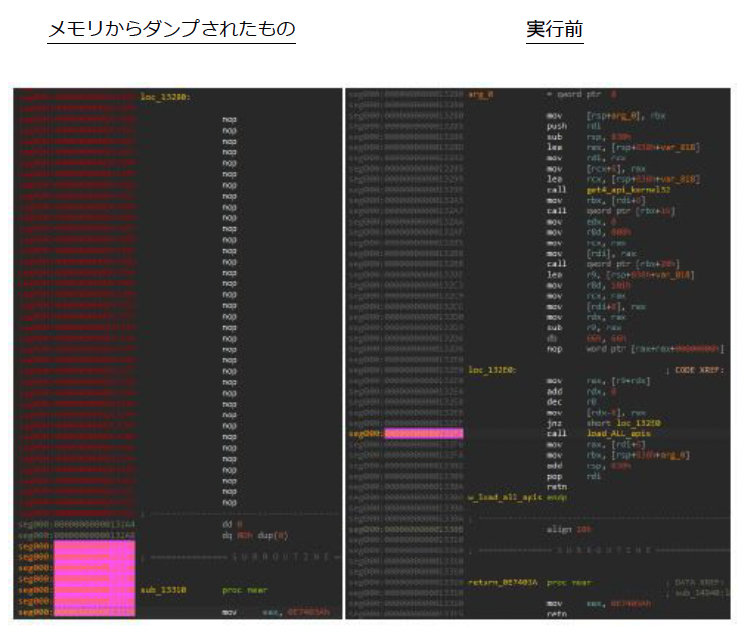Click the 'add rdx' instruction
Image resolution: width=747 pixels, height=632 pixels.
pos(582,391)
